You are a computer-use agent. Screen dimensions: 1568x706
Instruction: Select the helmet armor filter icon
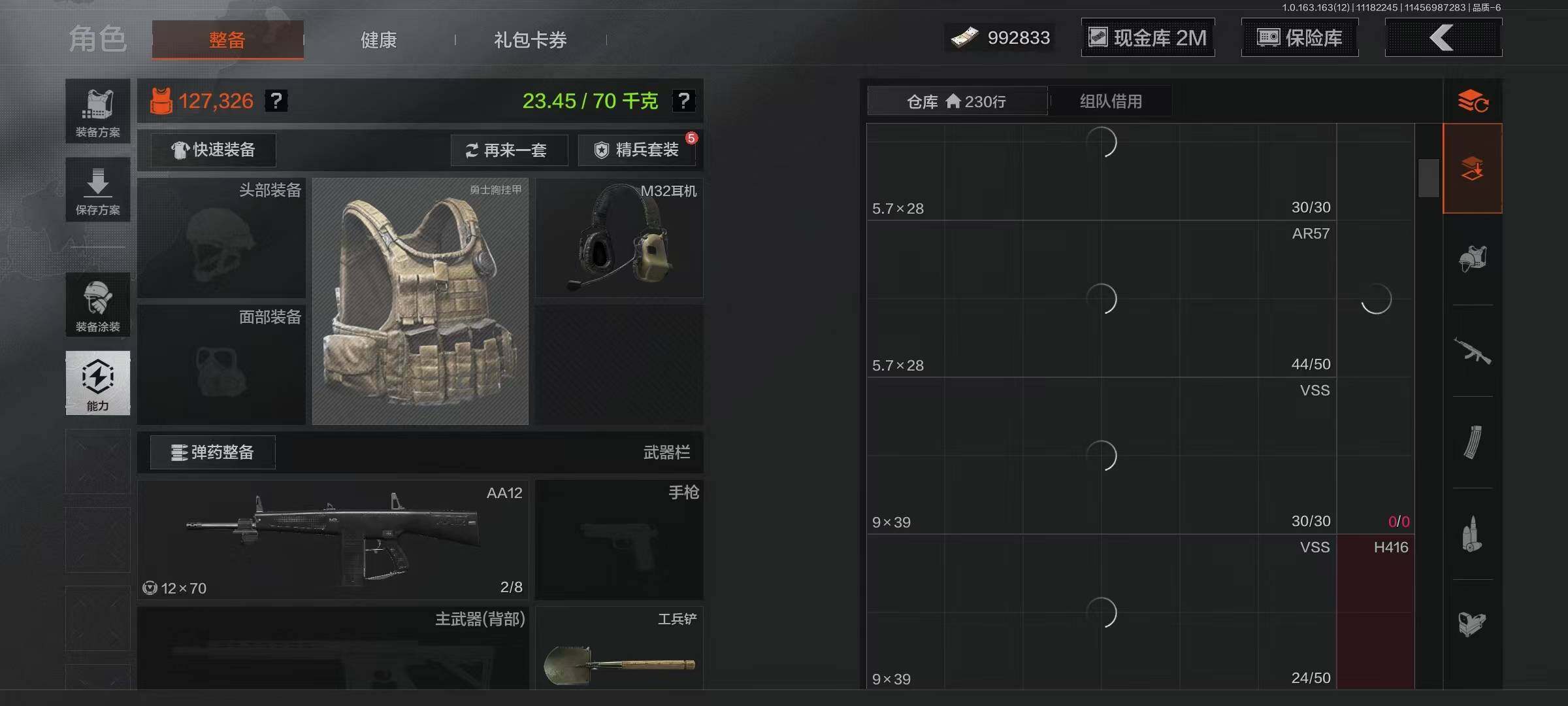coord(1472,258)
